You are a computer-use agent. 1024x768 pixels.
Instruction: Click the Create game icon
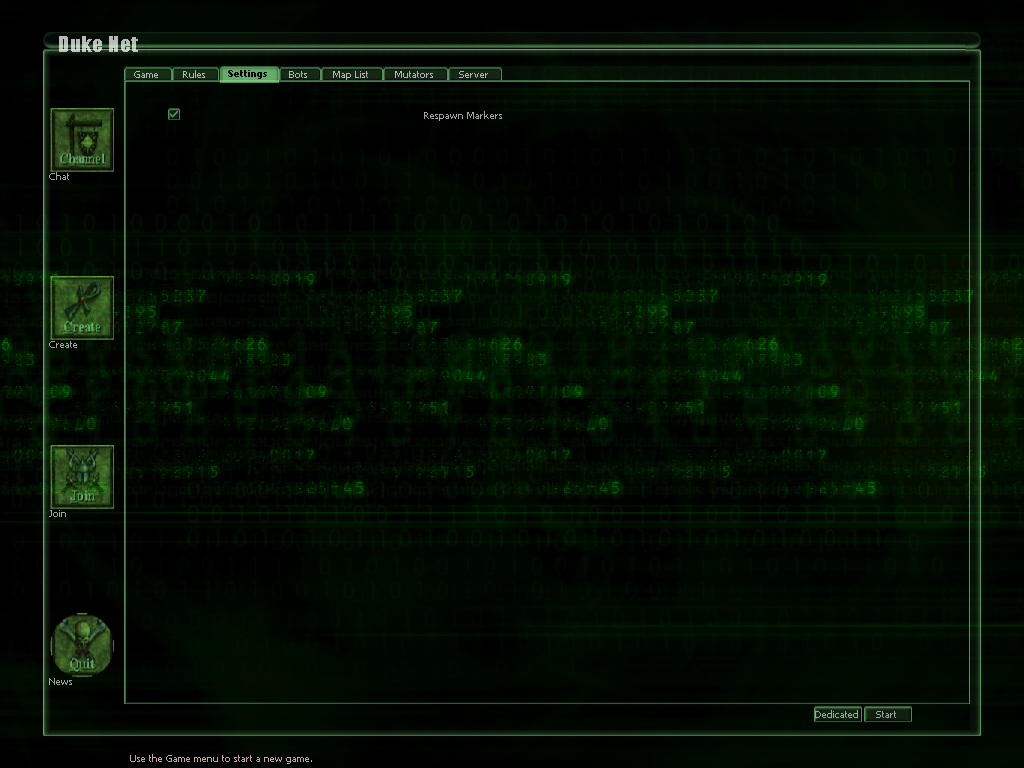82,308
